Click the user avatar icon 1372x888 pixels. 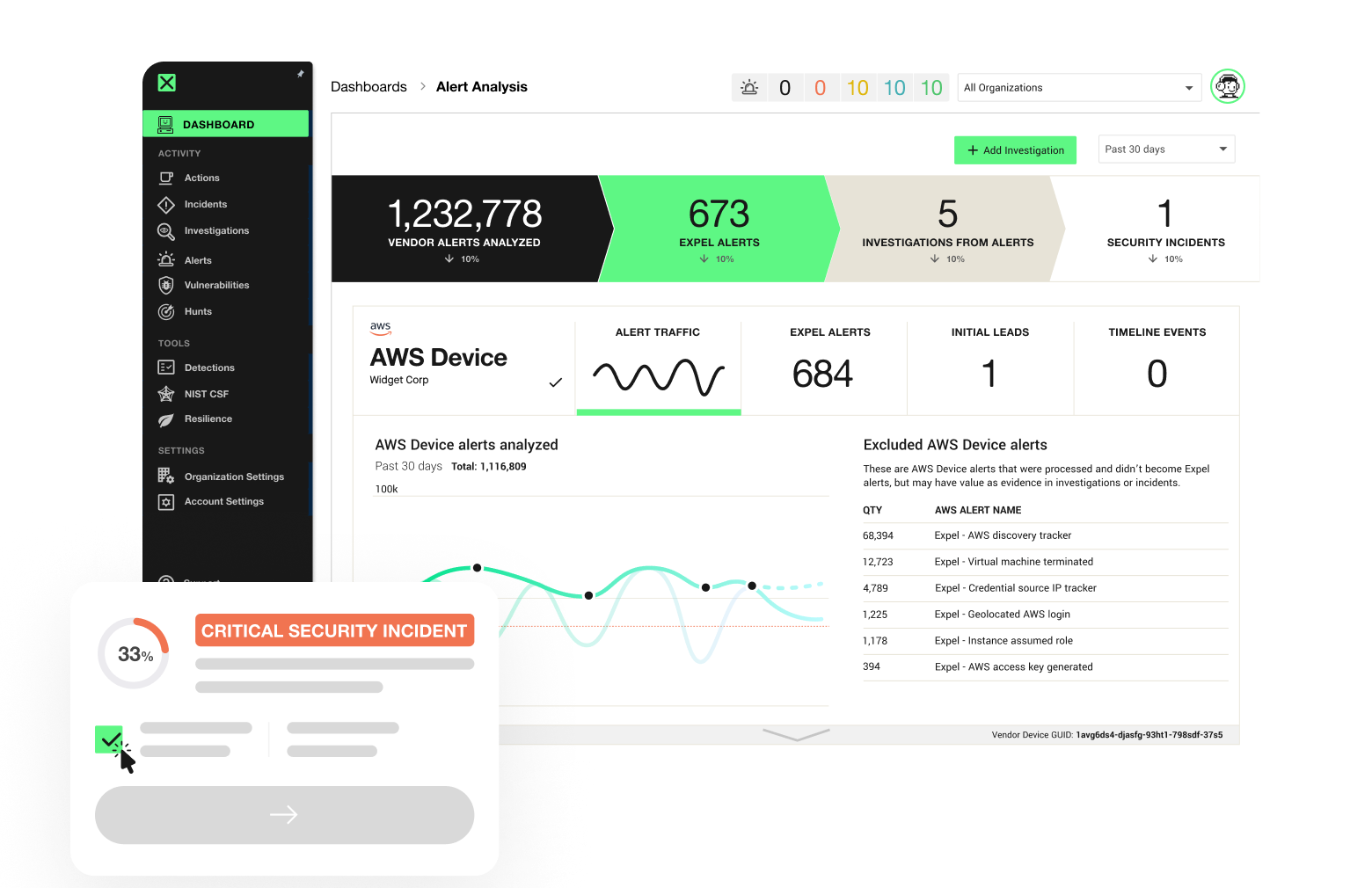[x=1227, y=87]
